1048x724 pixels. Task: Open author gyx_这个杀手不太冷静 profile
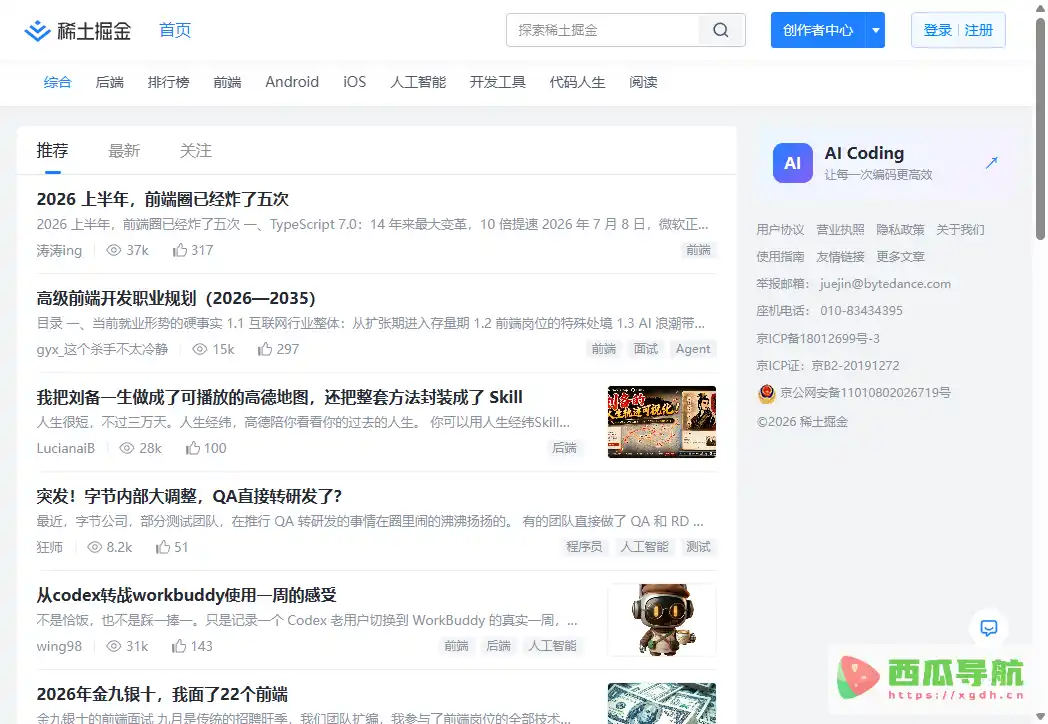pos(102,349)
